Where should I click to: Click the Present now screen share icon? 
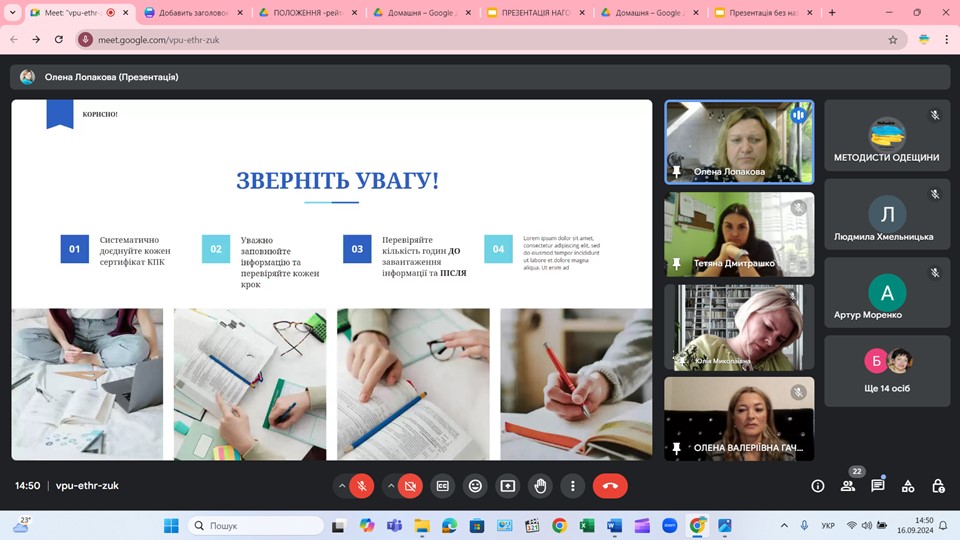pyautogui.click(x=508, y=486)
